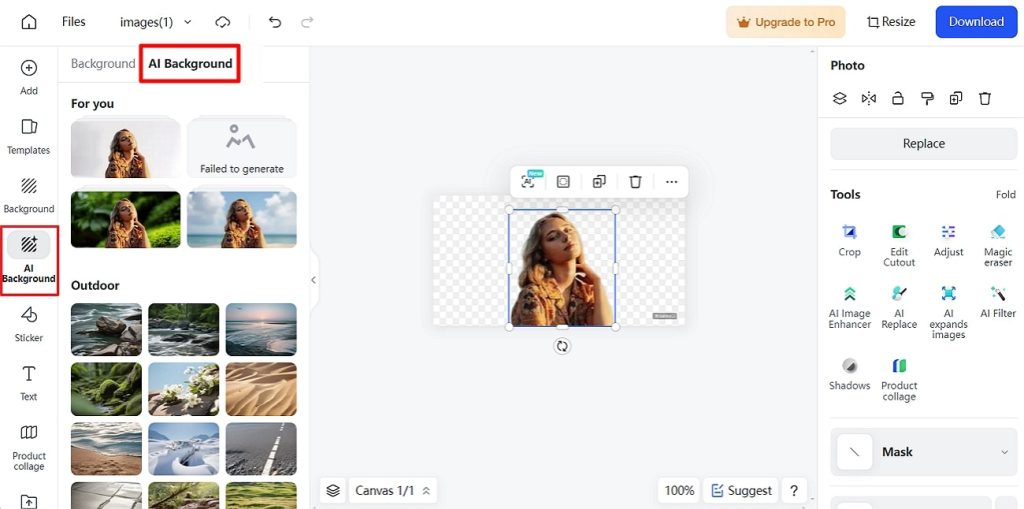
Task: Open the Sticker panel in sidebar
Action: pos(29,323)
